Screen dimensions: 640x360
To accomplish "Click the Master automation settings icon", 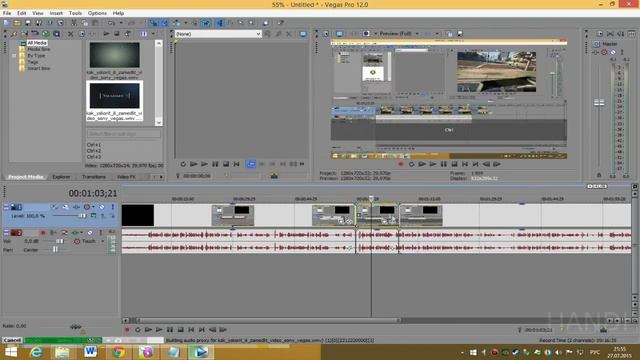I will 604,52.
